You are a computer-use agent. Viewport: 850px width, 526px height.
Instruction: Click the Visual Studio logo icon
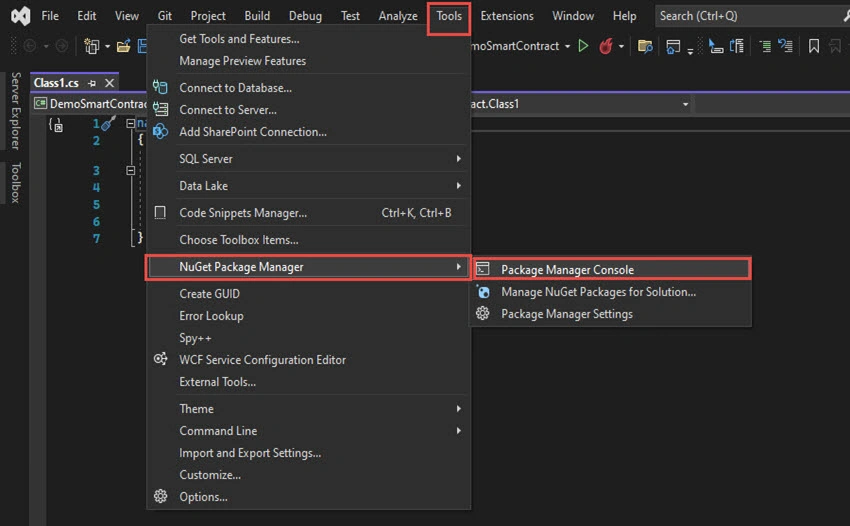pos(21,16)
